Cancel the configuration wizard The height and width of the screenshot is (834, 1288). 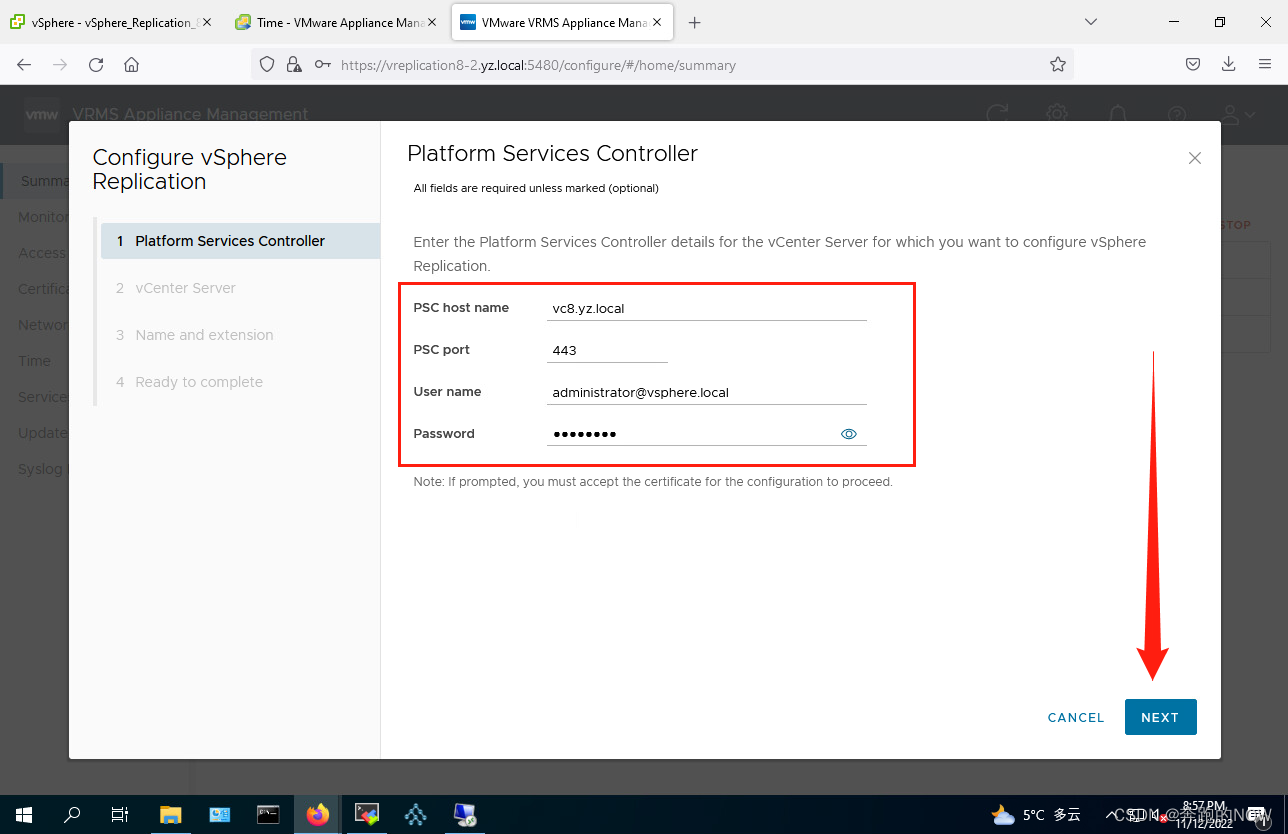coord(1076,717)
